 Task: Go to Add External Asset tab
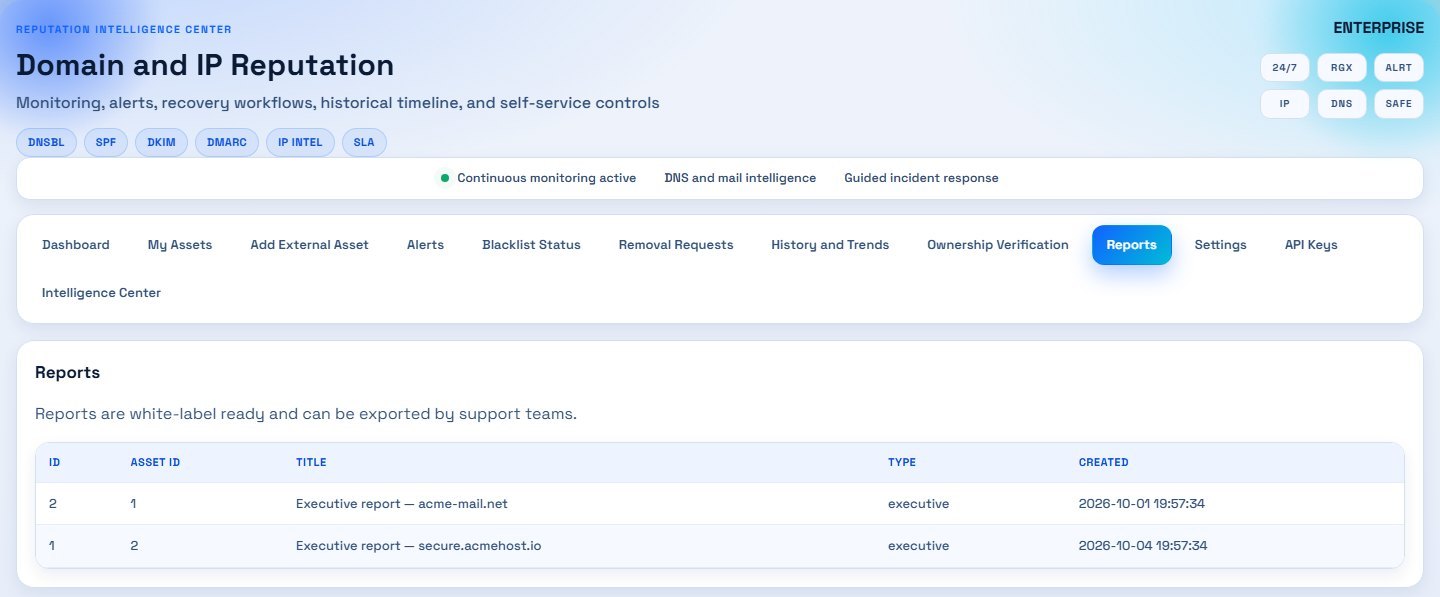[x=309, y=245]
